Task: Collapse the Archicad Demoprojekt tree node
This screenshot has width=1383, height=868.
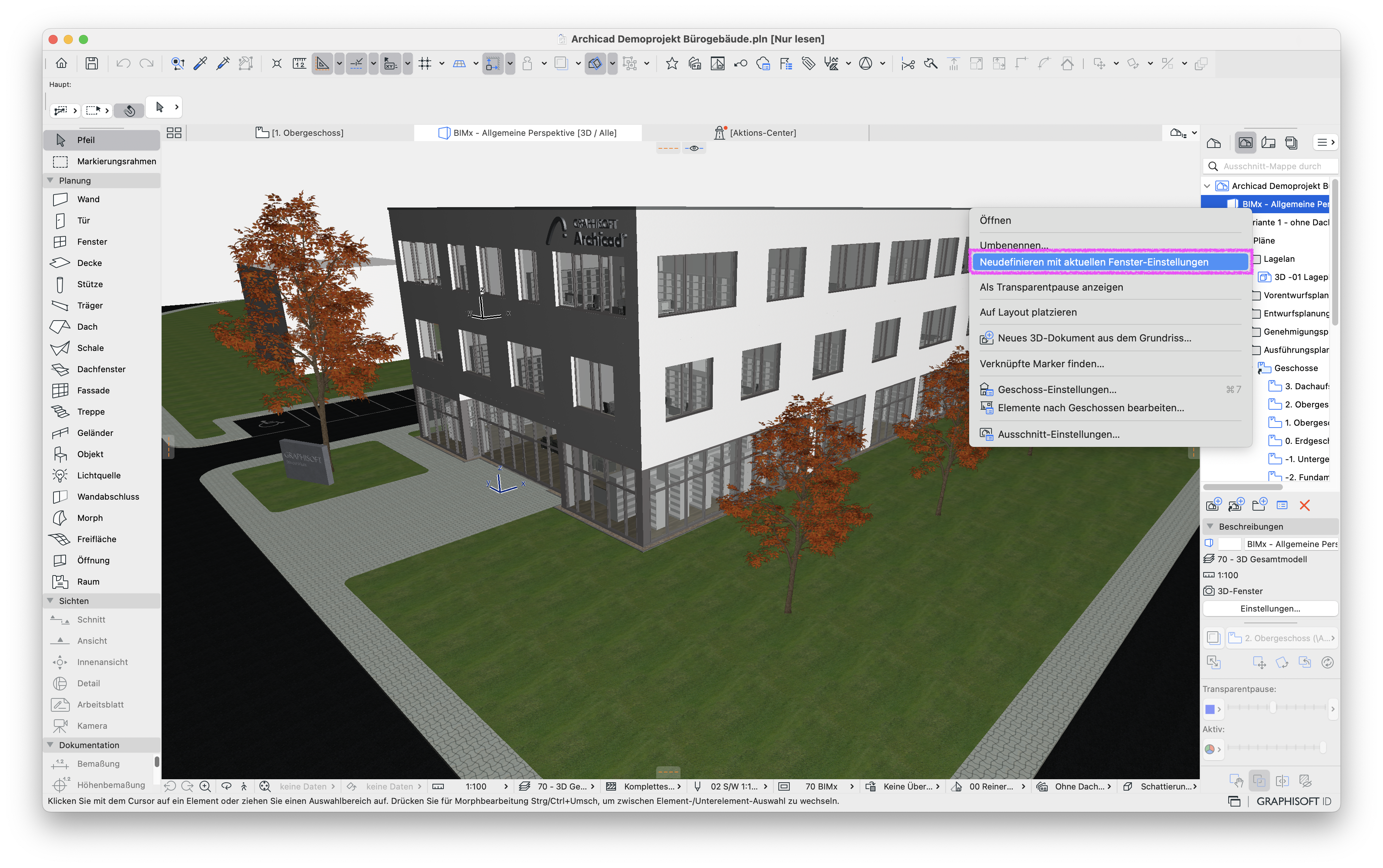Action: point(1207,186)
